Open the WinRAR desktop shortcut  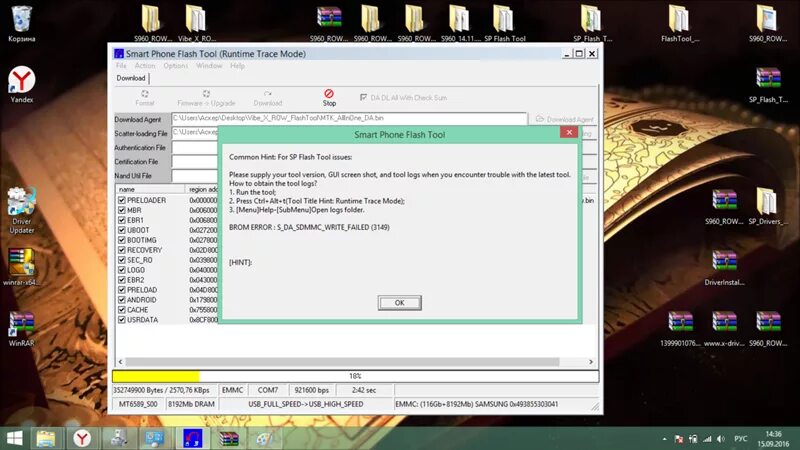21,328
